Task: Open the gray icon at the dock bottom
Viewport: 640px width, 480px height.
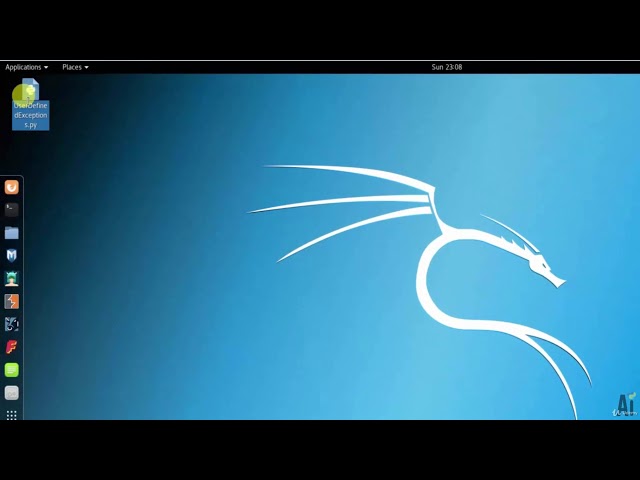Action: tap(11, 393)
